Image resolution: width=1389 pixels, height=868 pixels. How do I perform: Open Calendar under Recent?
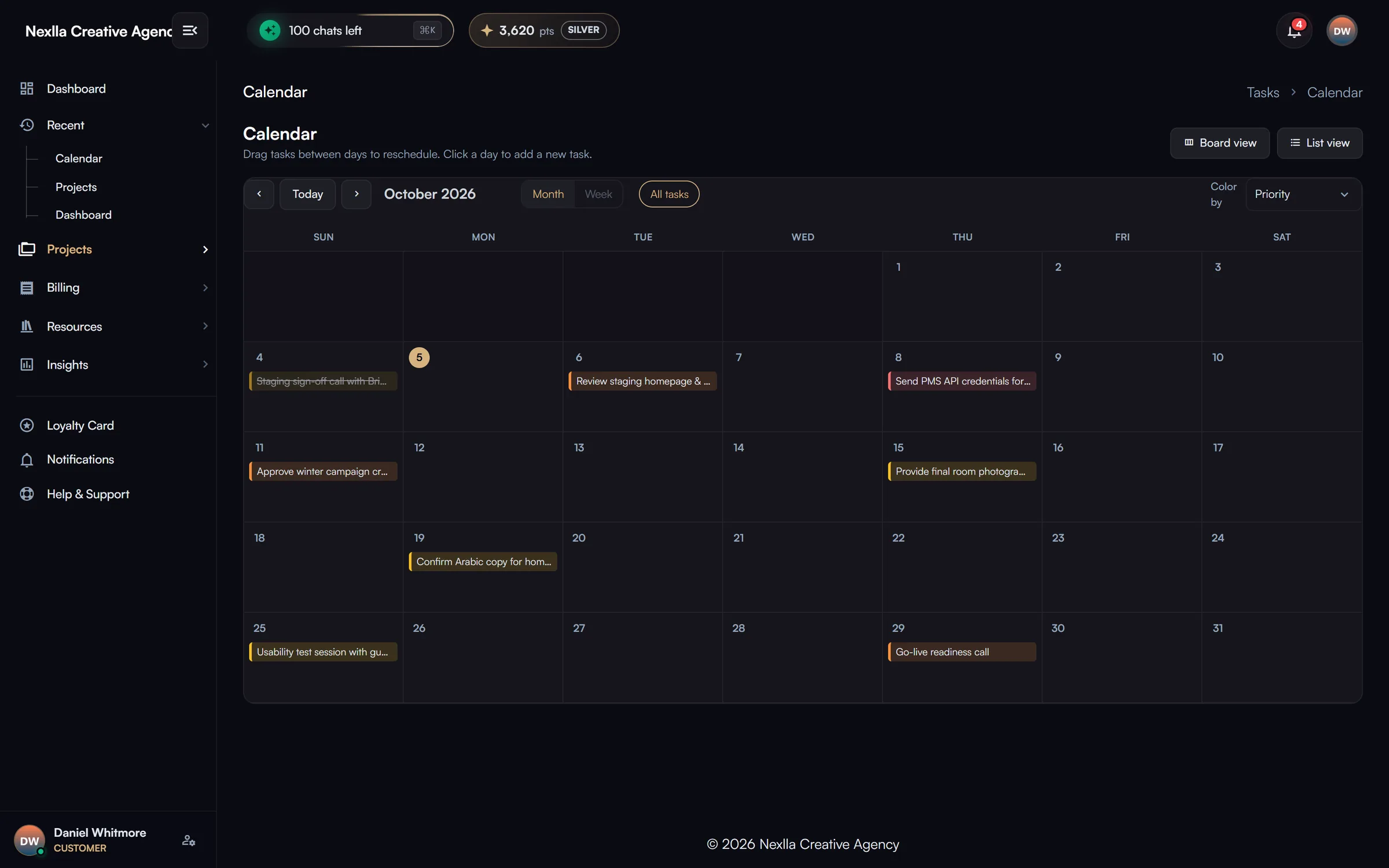click(79, 159)
